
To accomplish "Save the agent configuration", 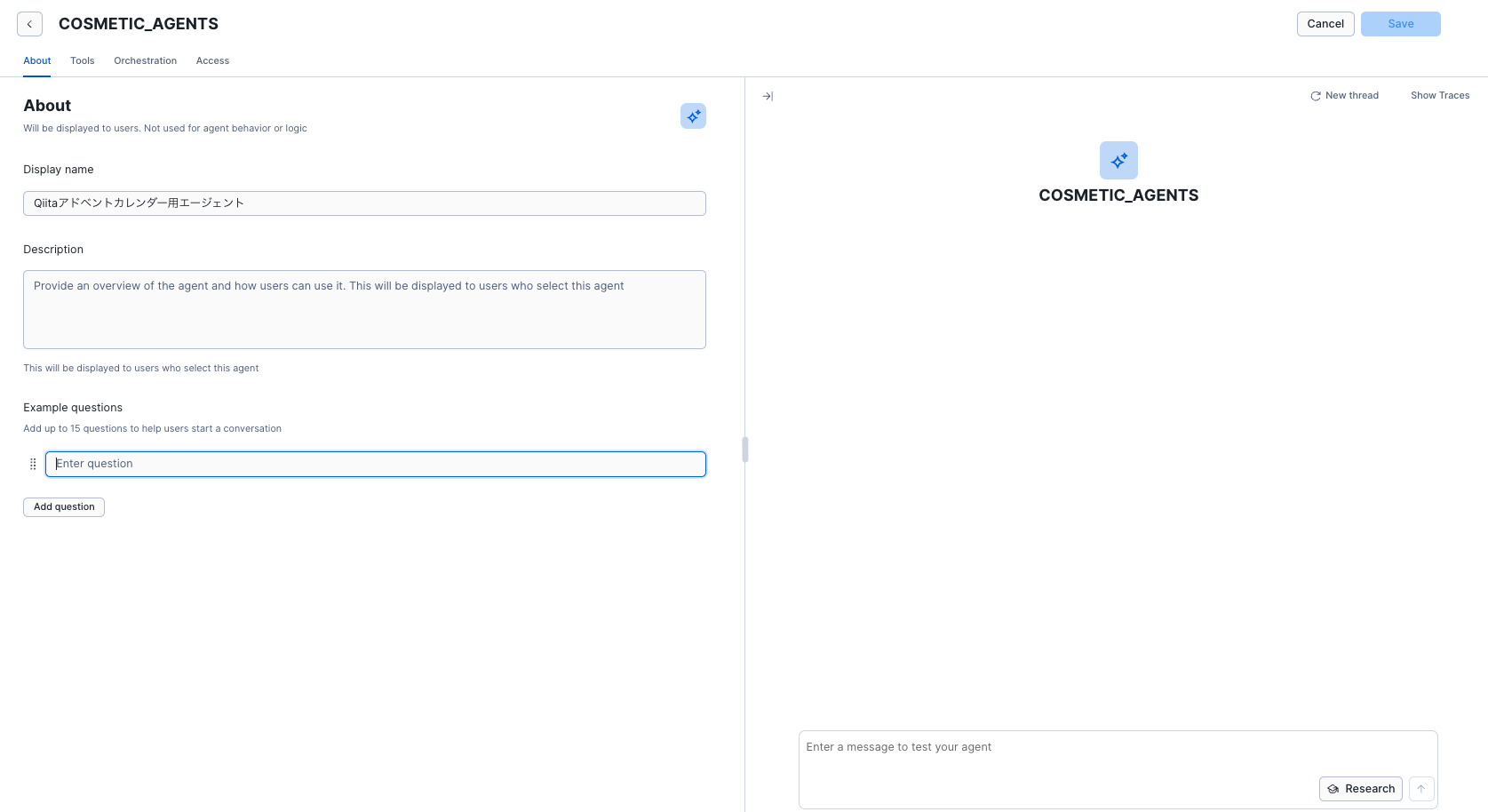I will click(1401, 24).
